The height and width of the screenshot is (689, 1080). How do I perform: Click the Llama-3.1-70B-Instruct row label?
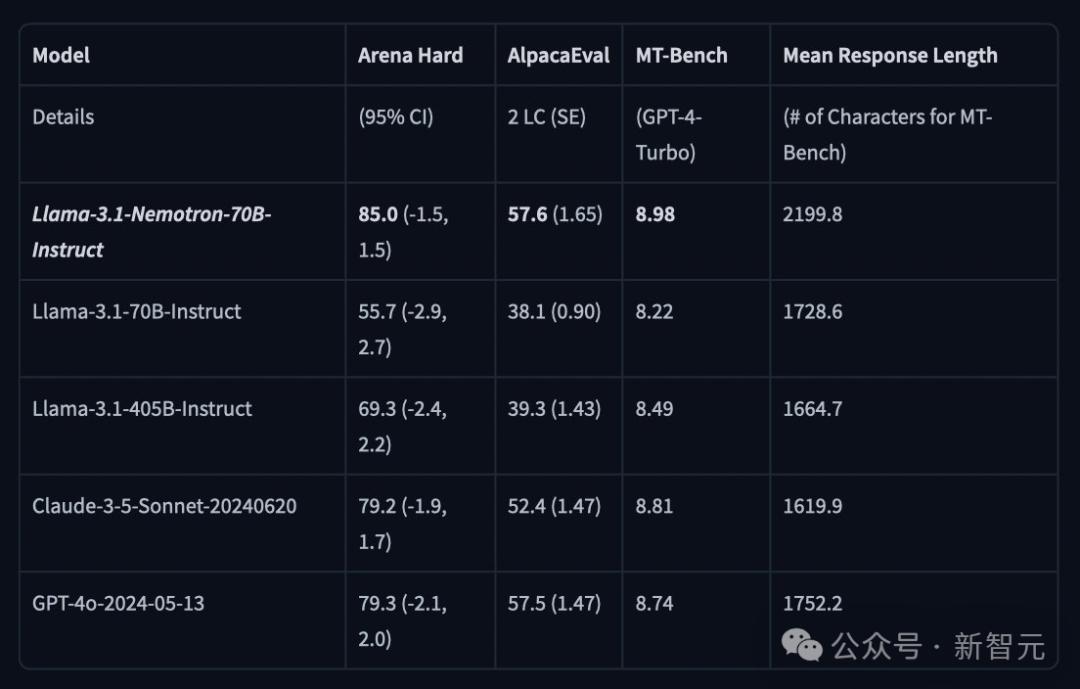[137, 311]
